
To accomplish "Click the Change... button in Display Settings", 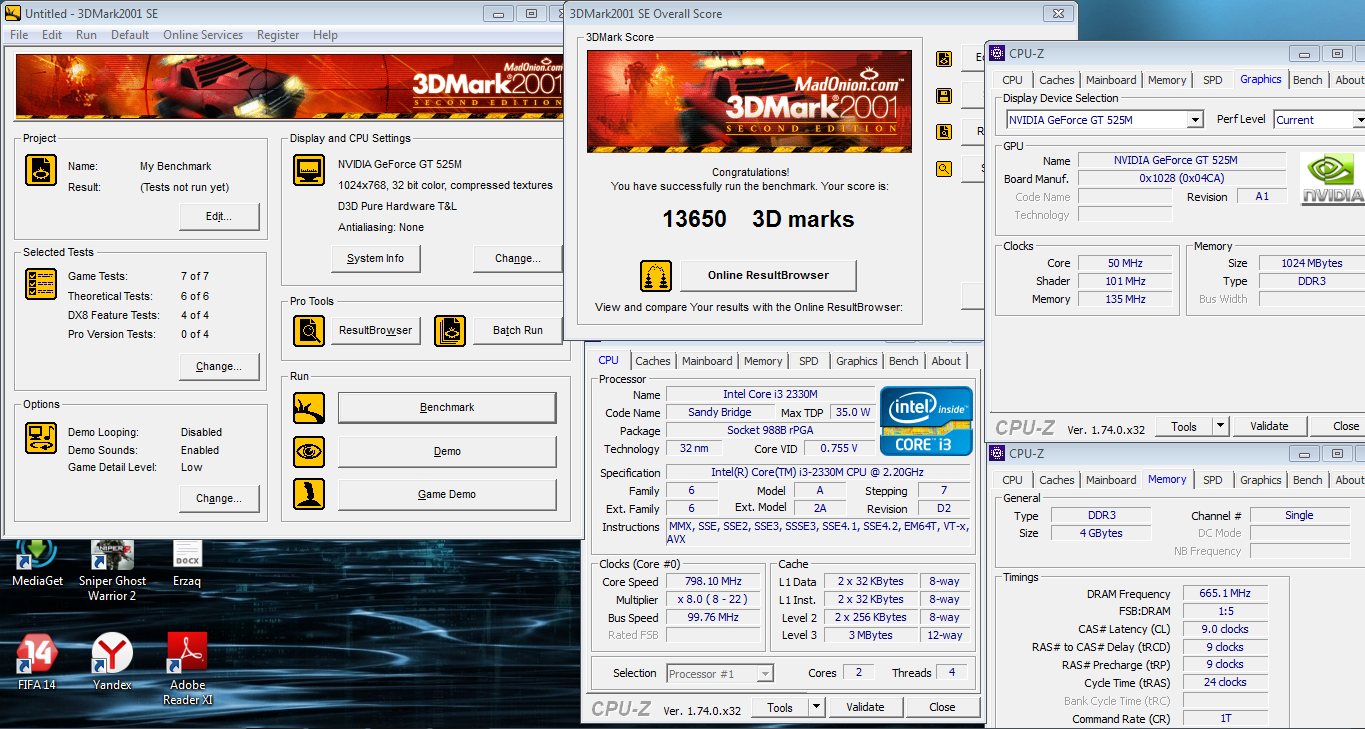I will coord(518,259).
